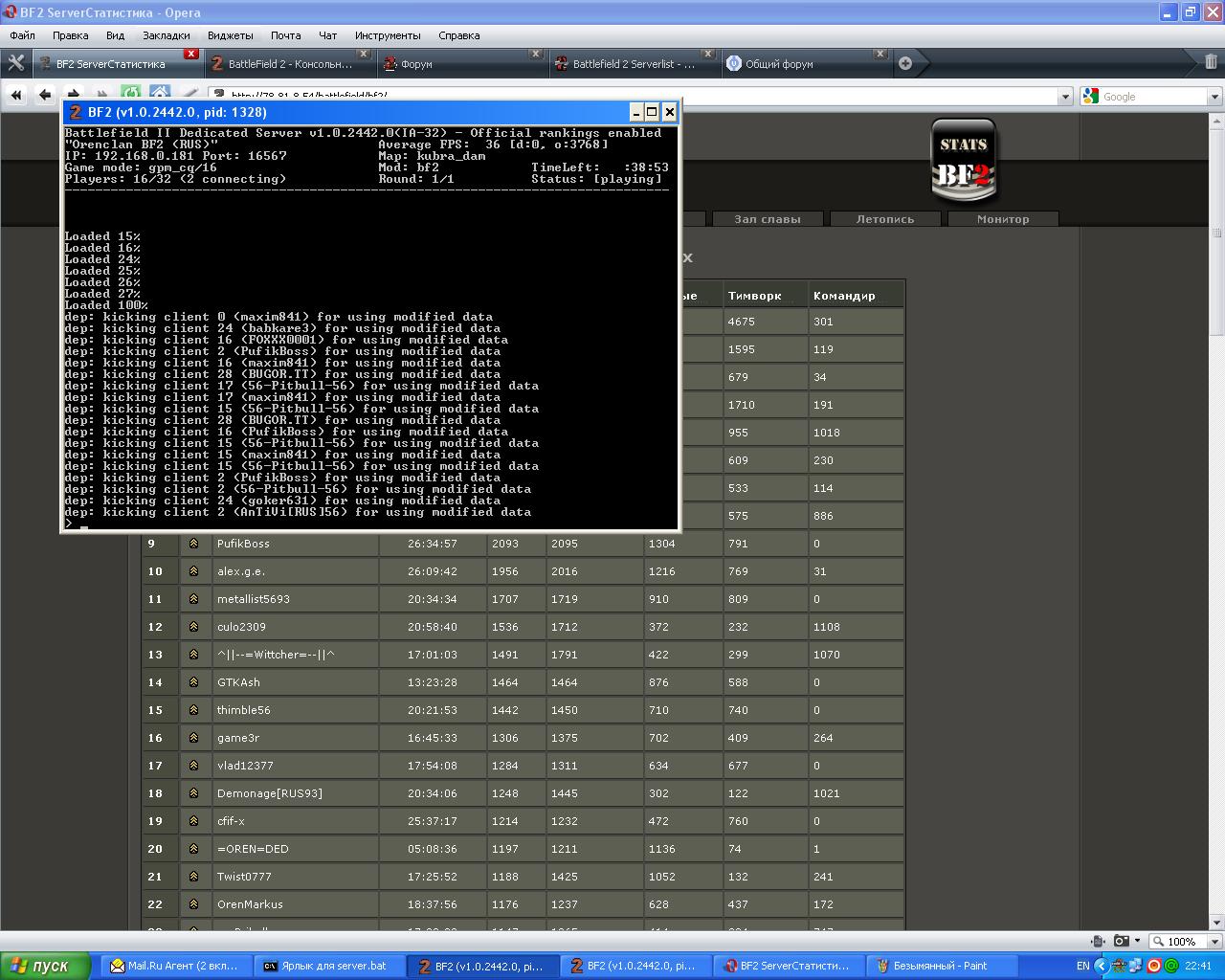Click the Opera camera icon in status bar
The width and height of the screenshot is (1225, 980).
click(1121, 941)
